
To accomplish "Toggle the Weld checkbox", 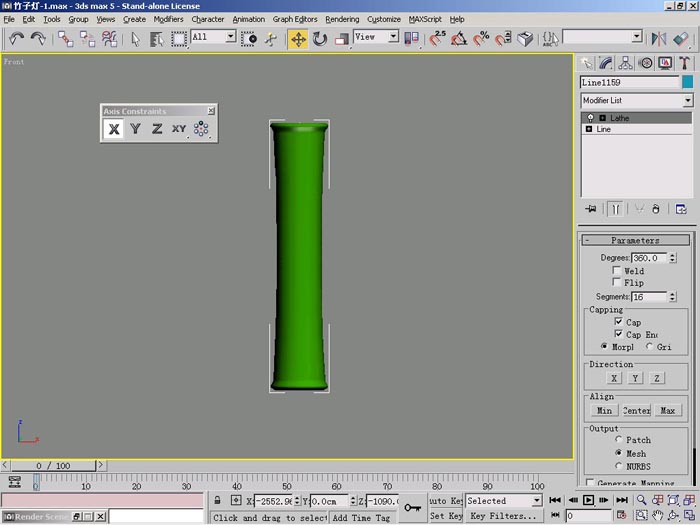I will [x=617, y=270].
